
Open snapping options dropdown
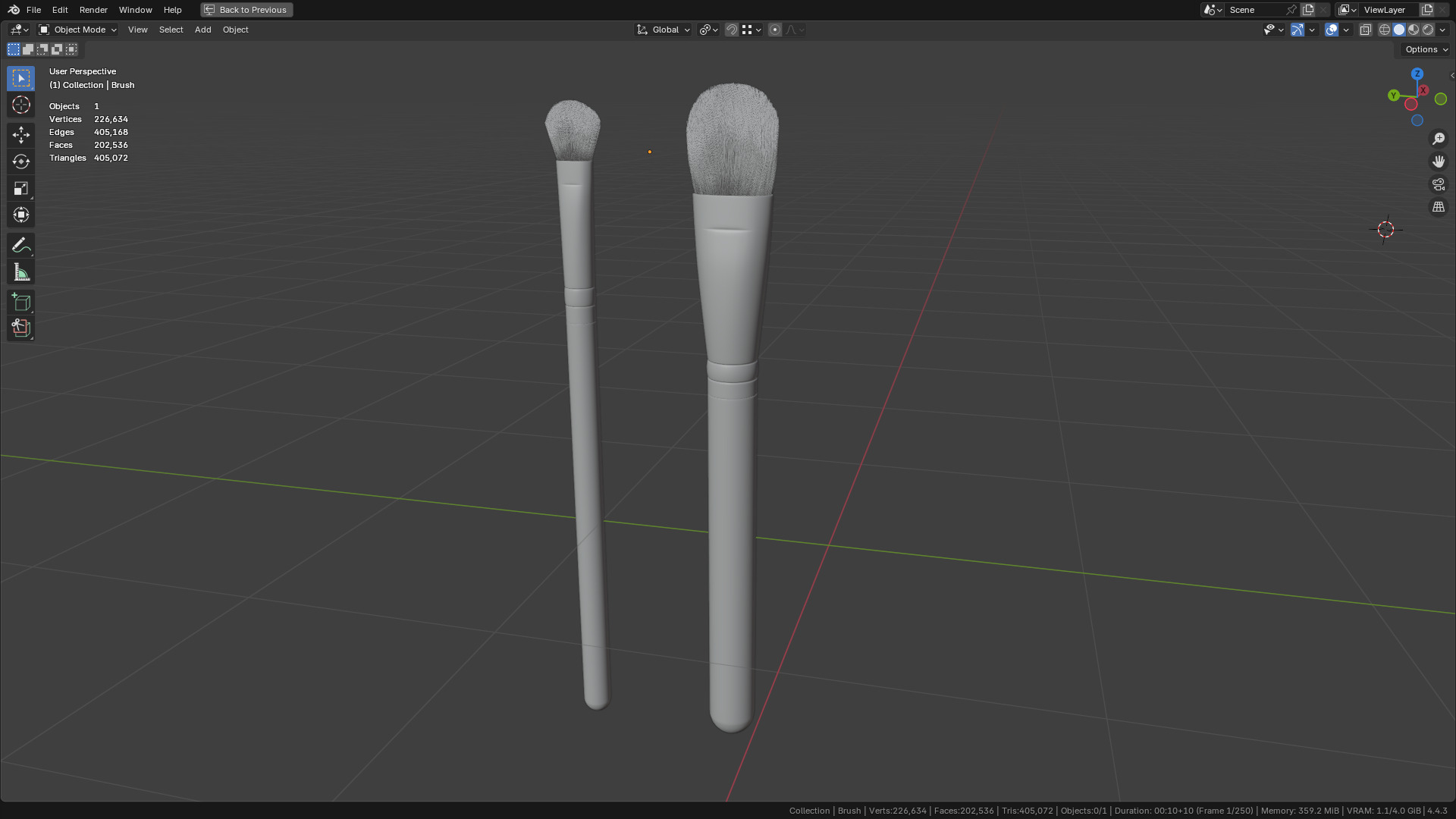coord(752,30)
